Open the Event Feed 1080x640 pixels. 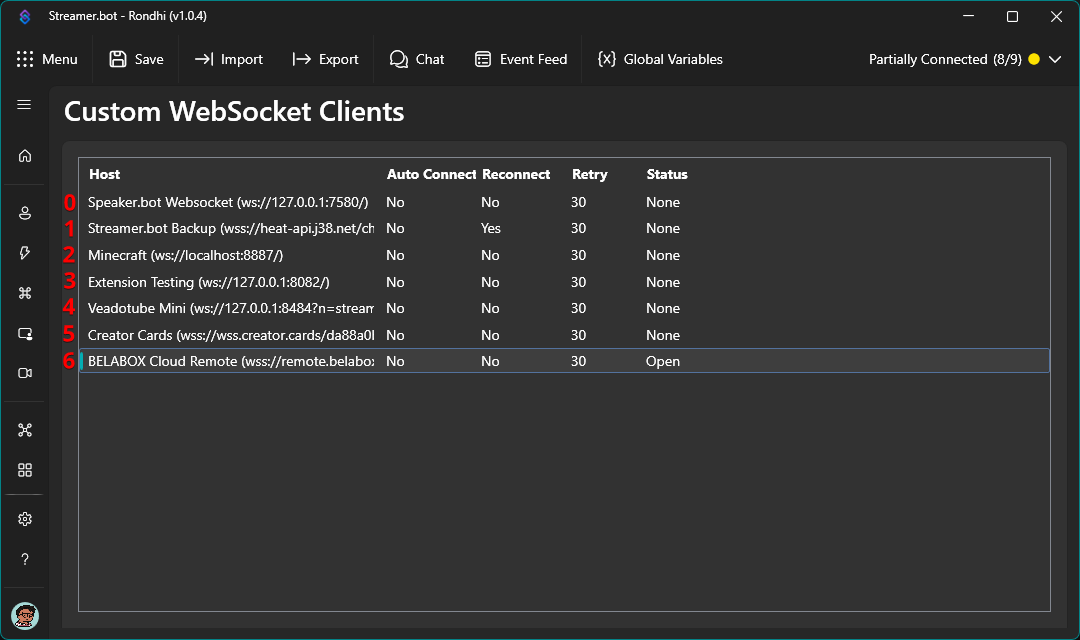(x=521, y=59)
